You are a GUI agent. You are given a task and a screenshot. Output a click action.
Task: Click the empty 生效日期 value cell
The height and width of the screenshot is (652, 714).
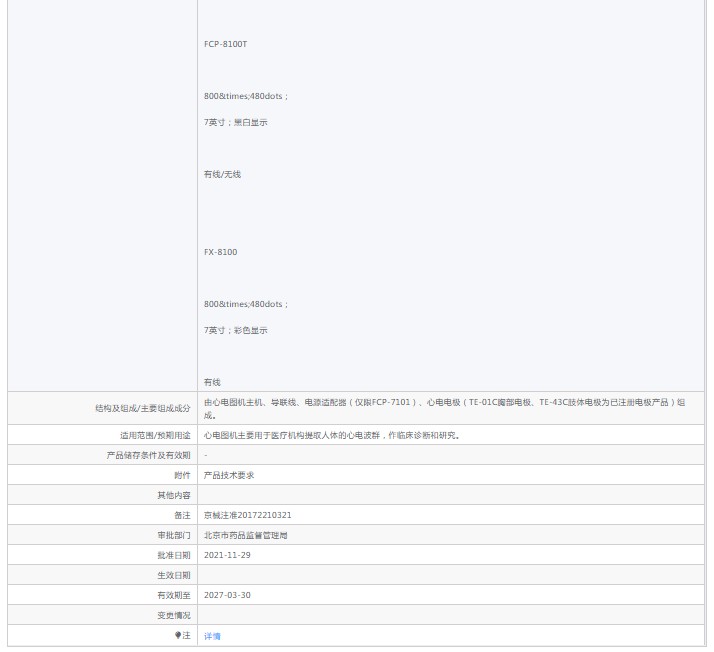click(450, 575)
